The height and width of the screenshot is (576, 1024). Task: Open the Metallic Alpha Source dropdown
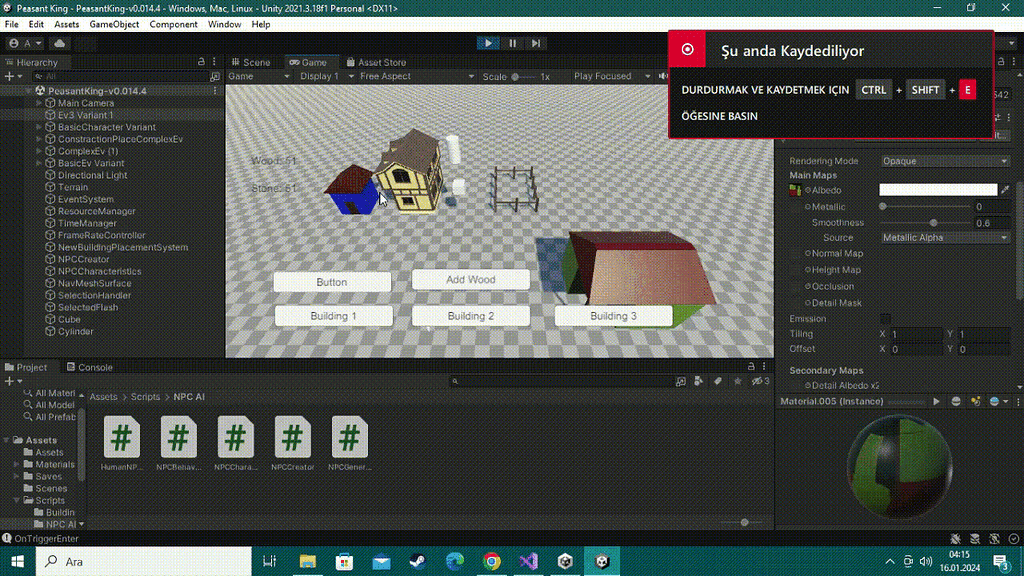(x=944, y=237)
